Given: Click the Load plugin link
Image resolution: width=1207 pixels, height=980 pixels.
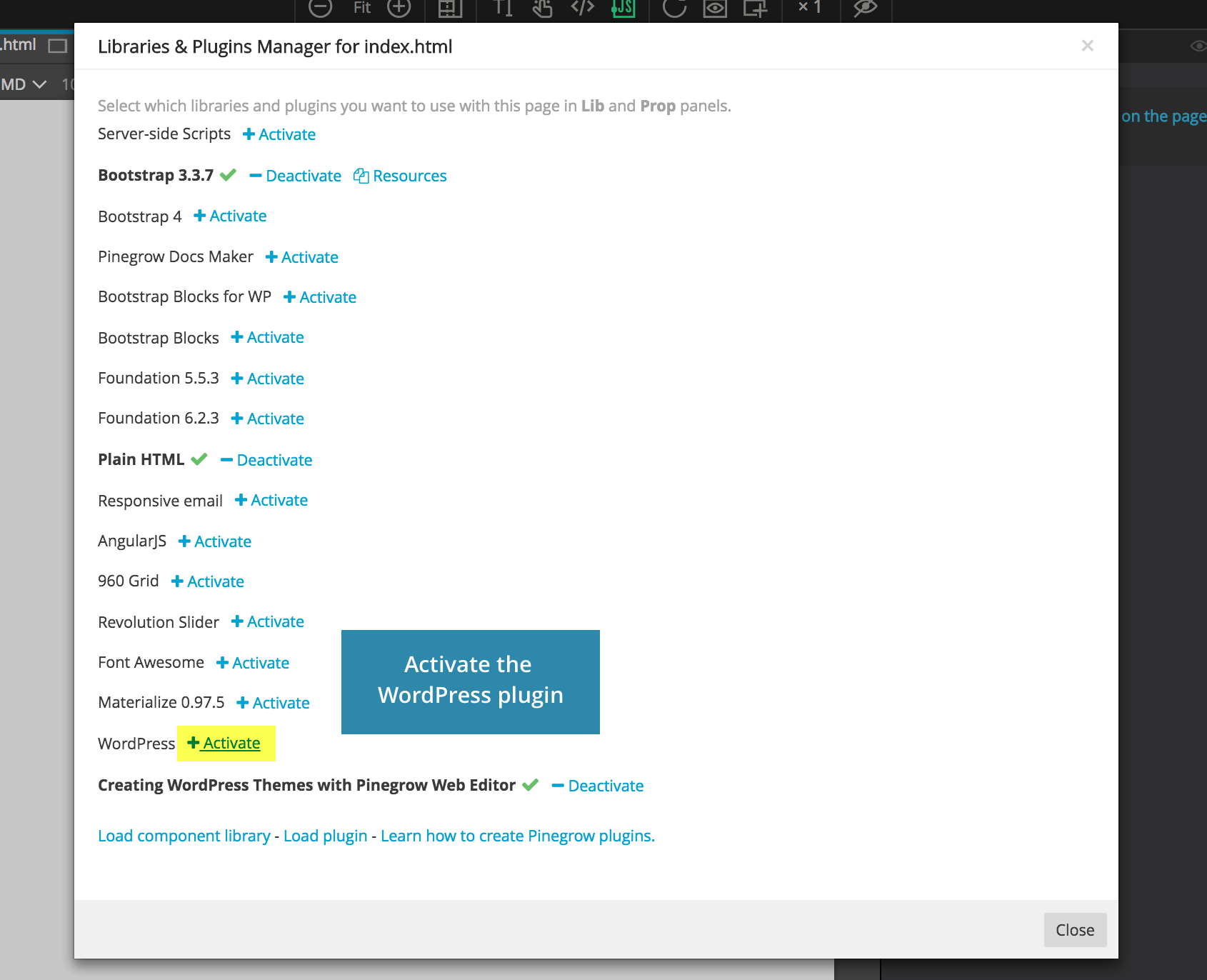Looking at the screenshot, I should click(x=325, y=836).
